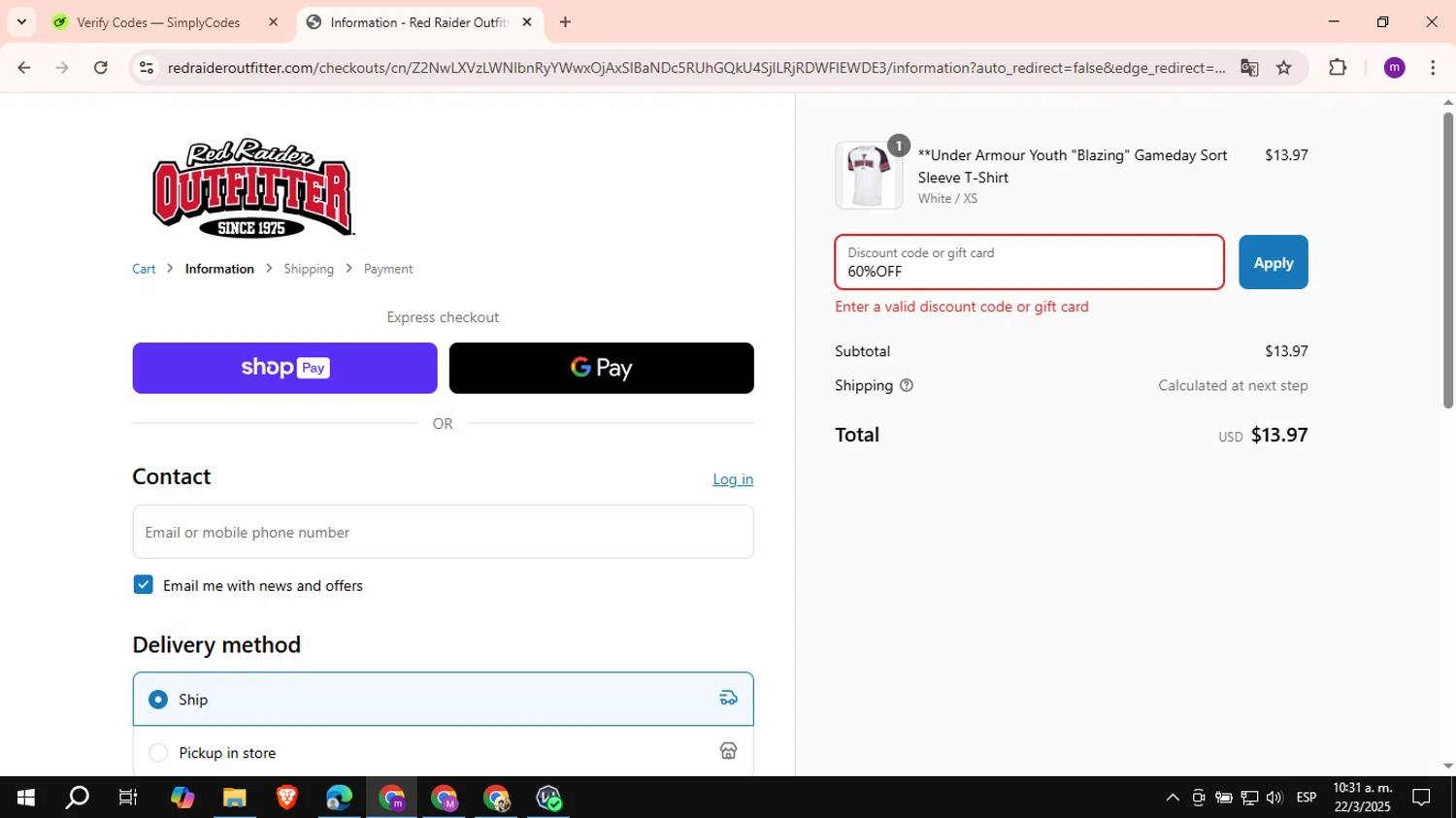The width and height of the screenshot is (1456, 818).
Task: Close the Information - Red Raider Outfitter tab
Action: 527,22
